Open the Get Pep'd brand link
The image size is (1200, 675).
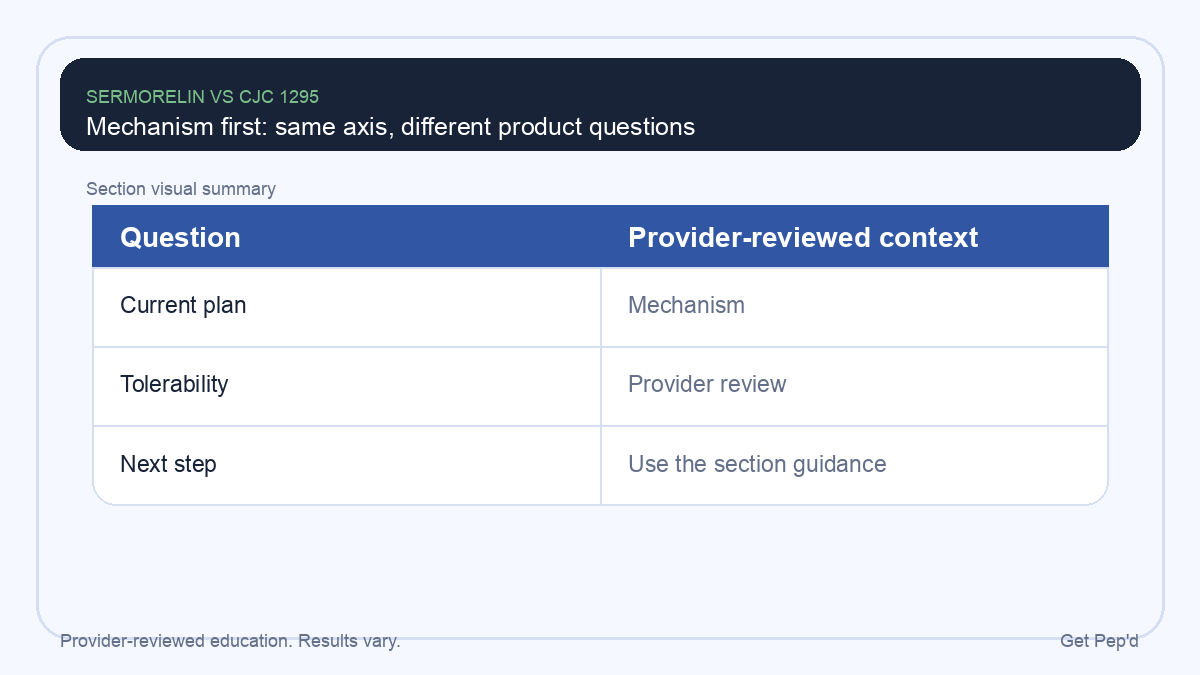coord(1099,641)
